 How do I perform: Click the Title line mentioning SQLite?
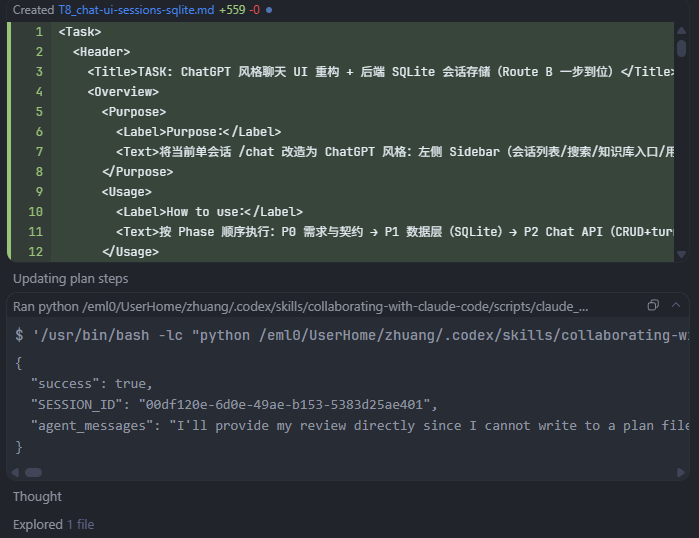[x=380, y=72]
